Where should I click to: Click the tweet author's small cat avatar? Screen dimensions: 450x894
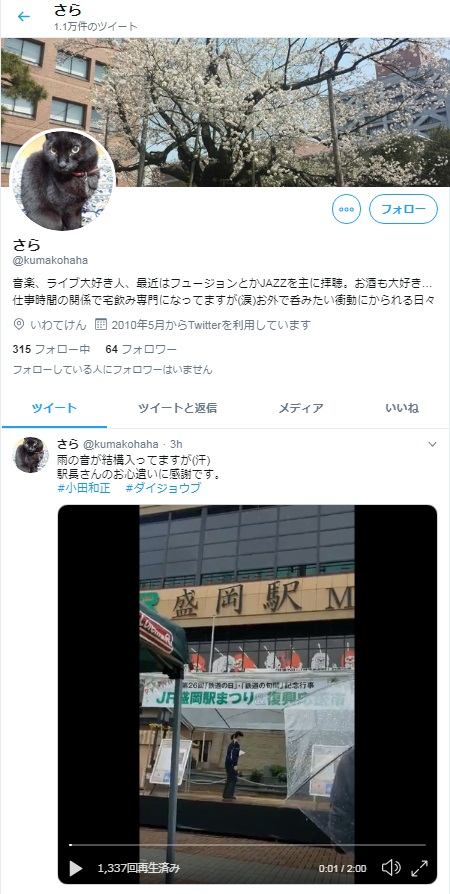coord(31,455)
